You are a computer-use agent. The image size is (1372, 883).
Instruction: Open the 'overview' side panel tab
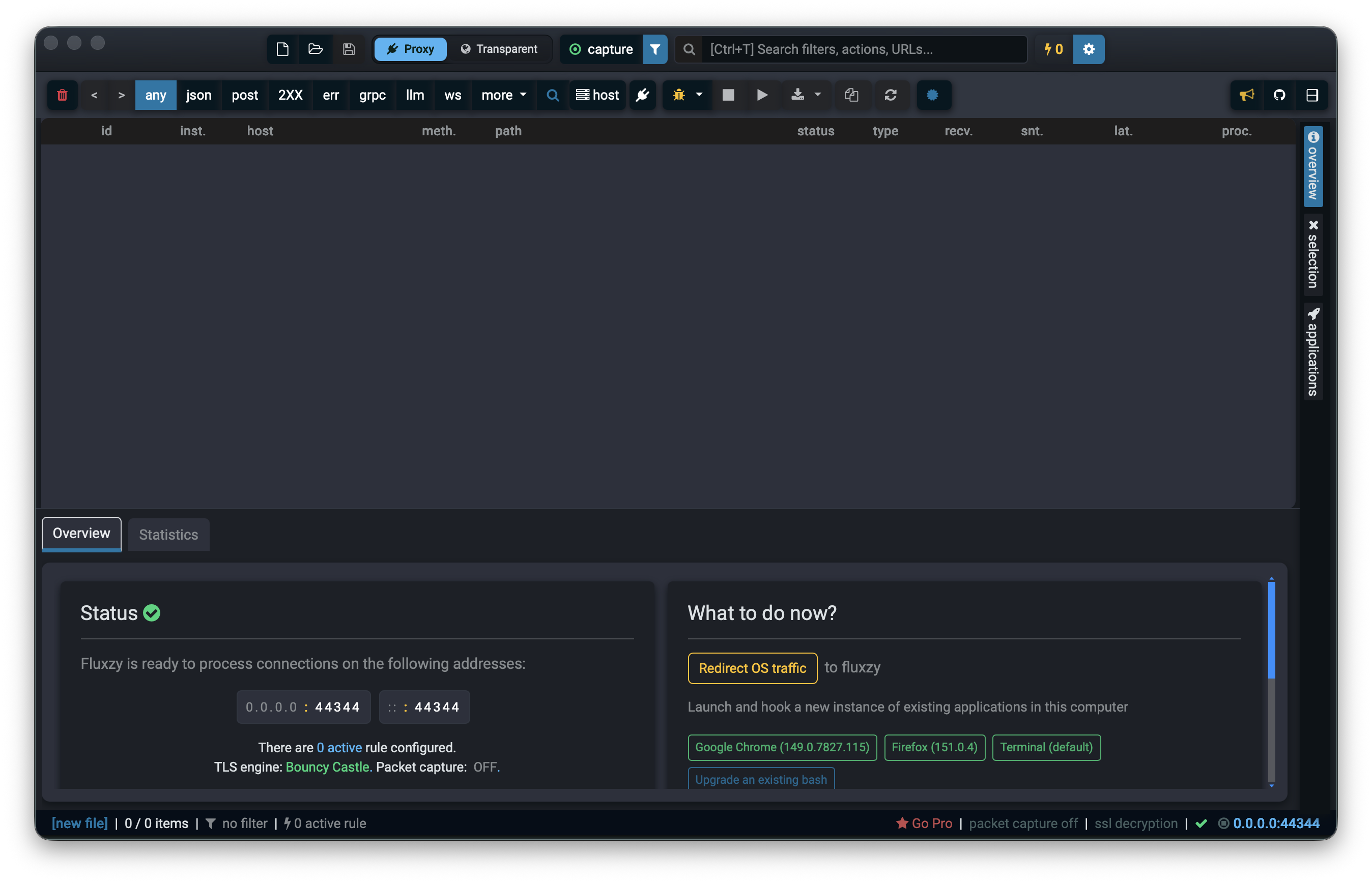[1313, 166]
